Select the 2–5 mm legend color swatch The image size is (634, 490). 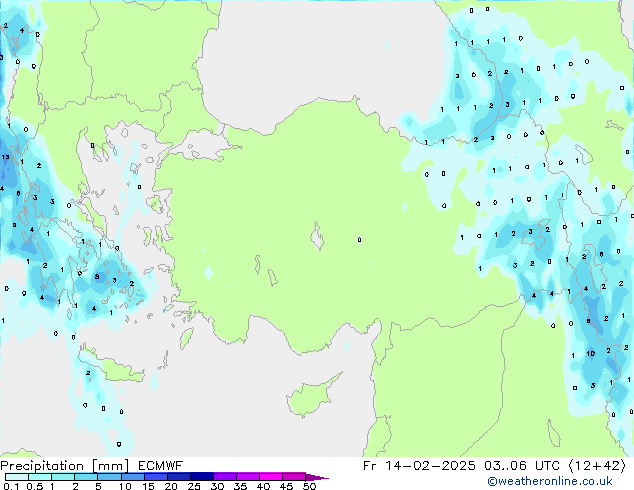coord(86,477)
